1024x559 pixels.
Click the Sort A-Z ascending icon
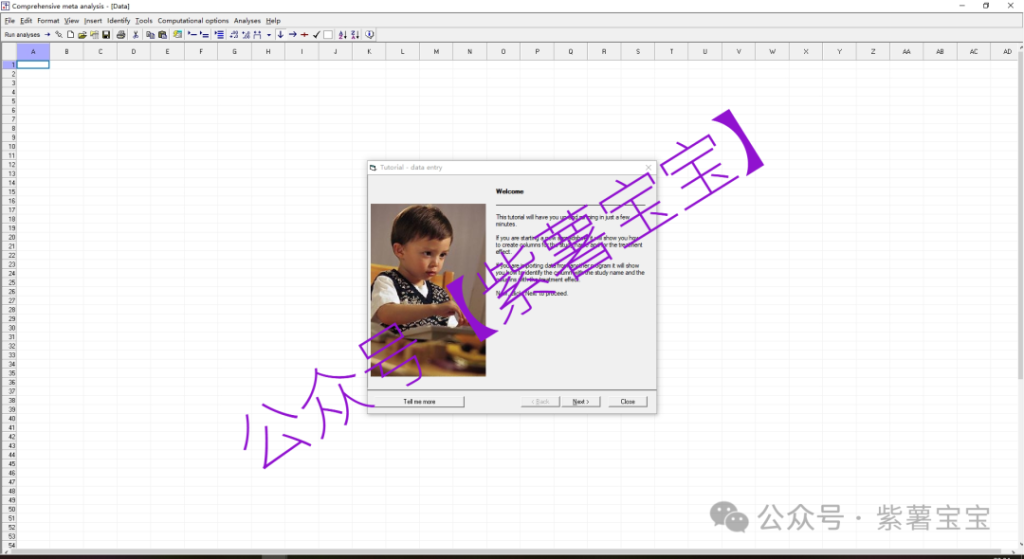(343, 35)
